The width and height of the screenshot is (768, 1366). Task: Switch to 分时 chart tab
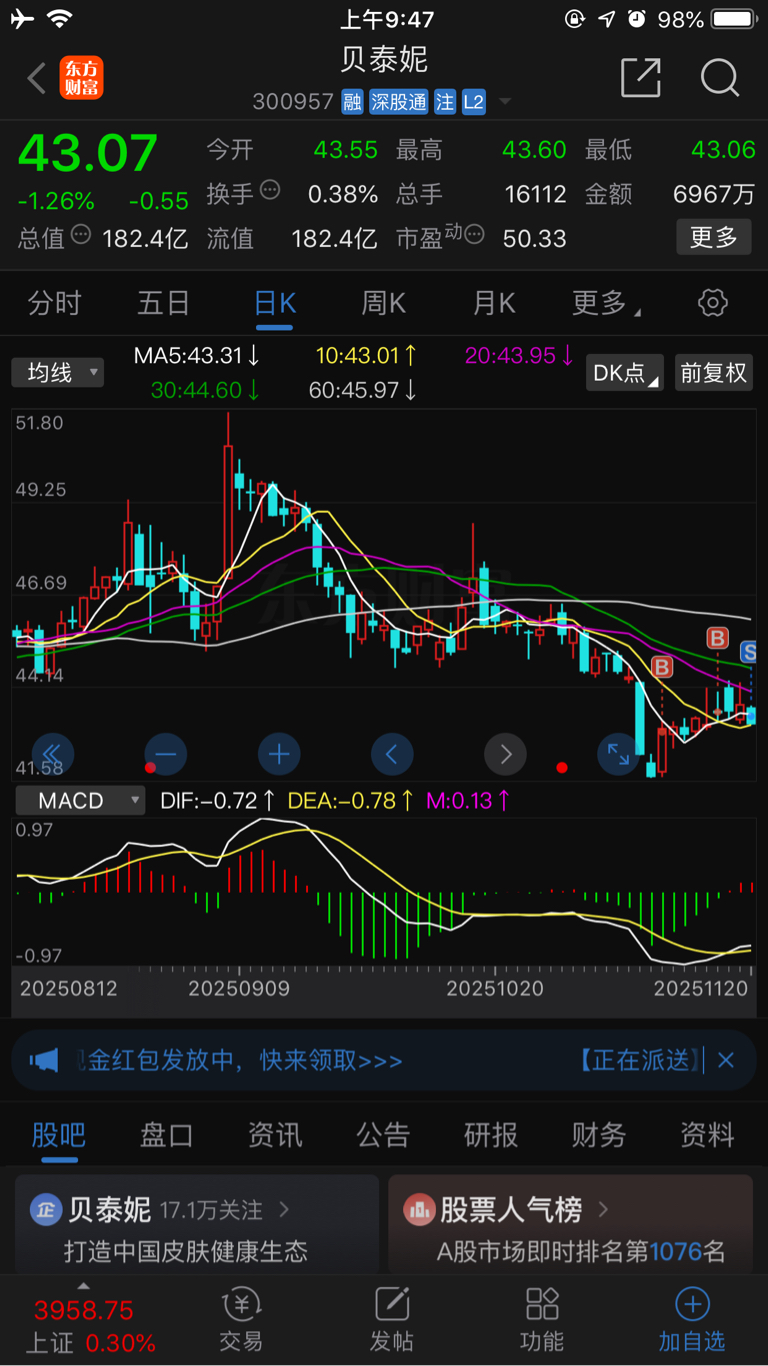pyautogui.click(x=54, y=303)
